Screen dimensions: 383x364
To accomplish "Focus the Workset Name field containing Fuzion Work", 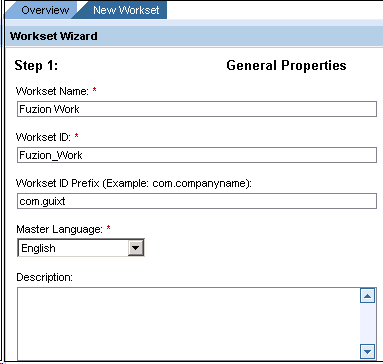I will click(x=197, y=109).
